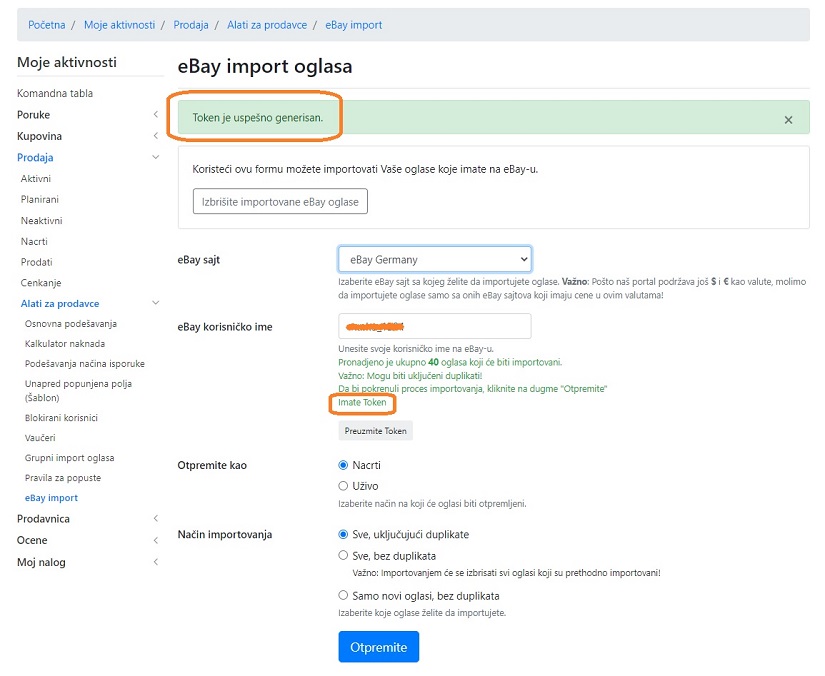Viewport: 825px width, 676px height.
Task: Open Moj nalog in sidebar menu
Action: pyautogui.click(x=41, y=562)
